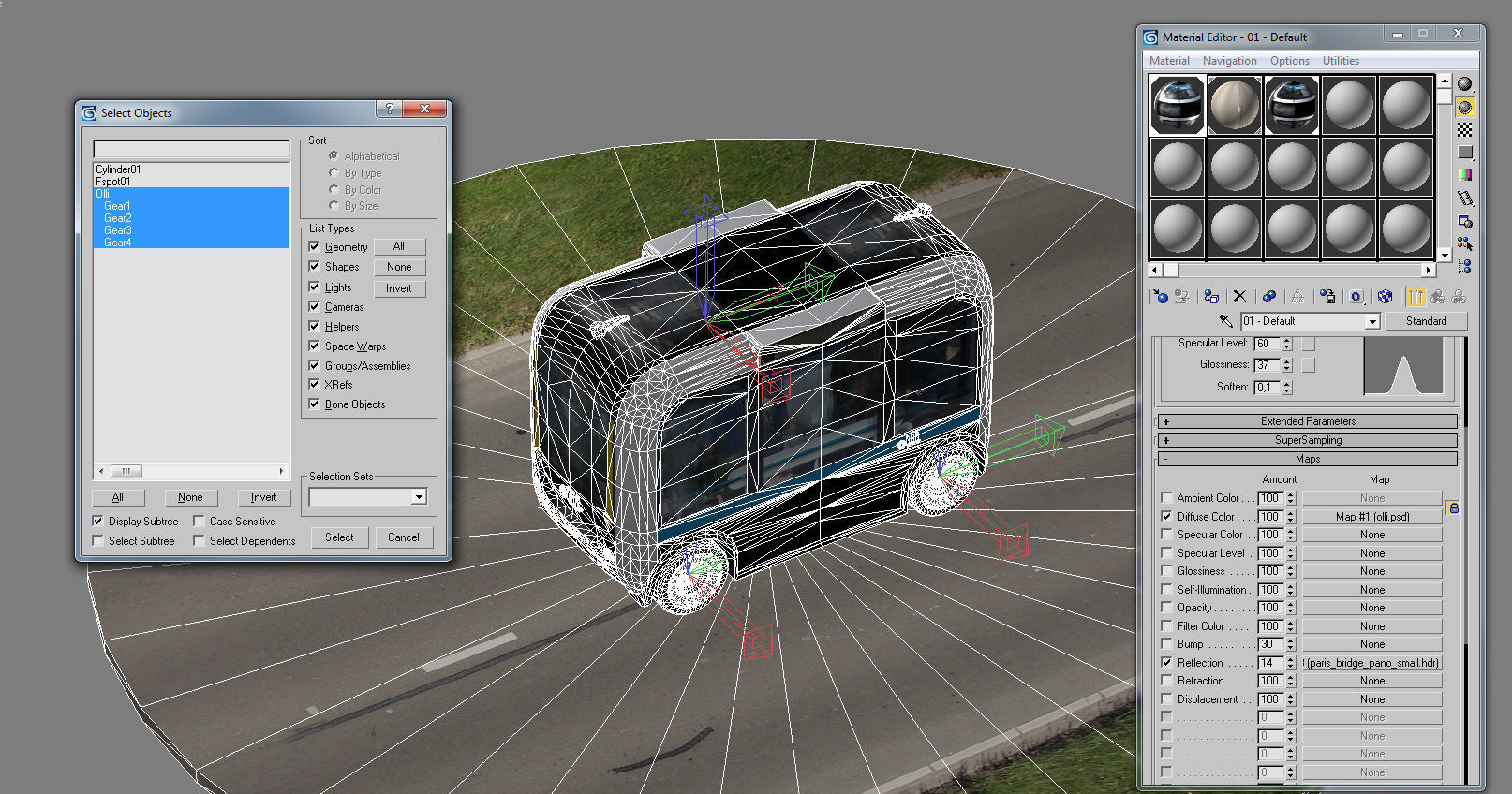Screen dimensions: 1512x794
Task: Expand SuperSampling rollout
Action: (1308, 440)
